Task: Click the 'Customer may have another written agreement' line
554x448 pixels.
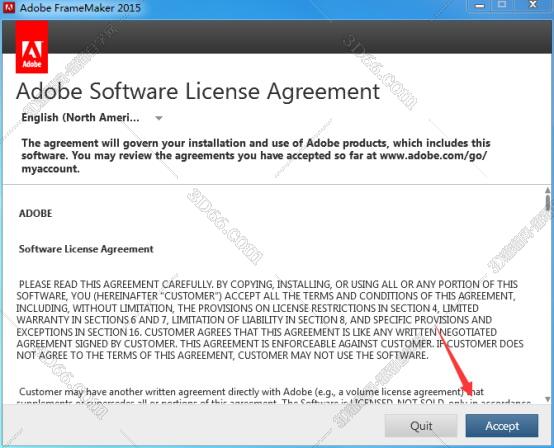Action: coord(251,392)
